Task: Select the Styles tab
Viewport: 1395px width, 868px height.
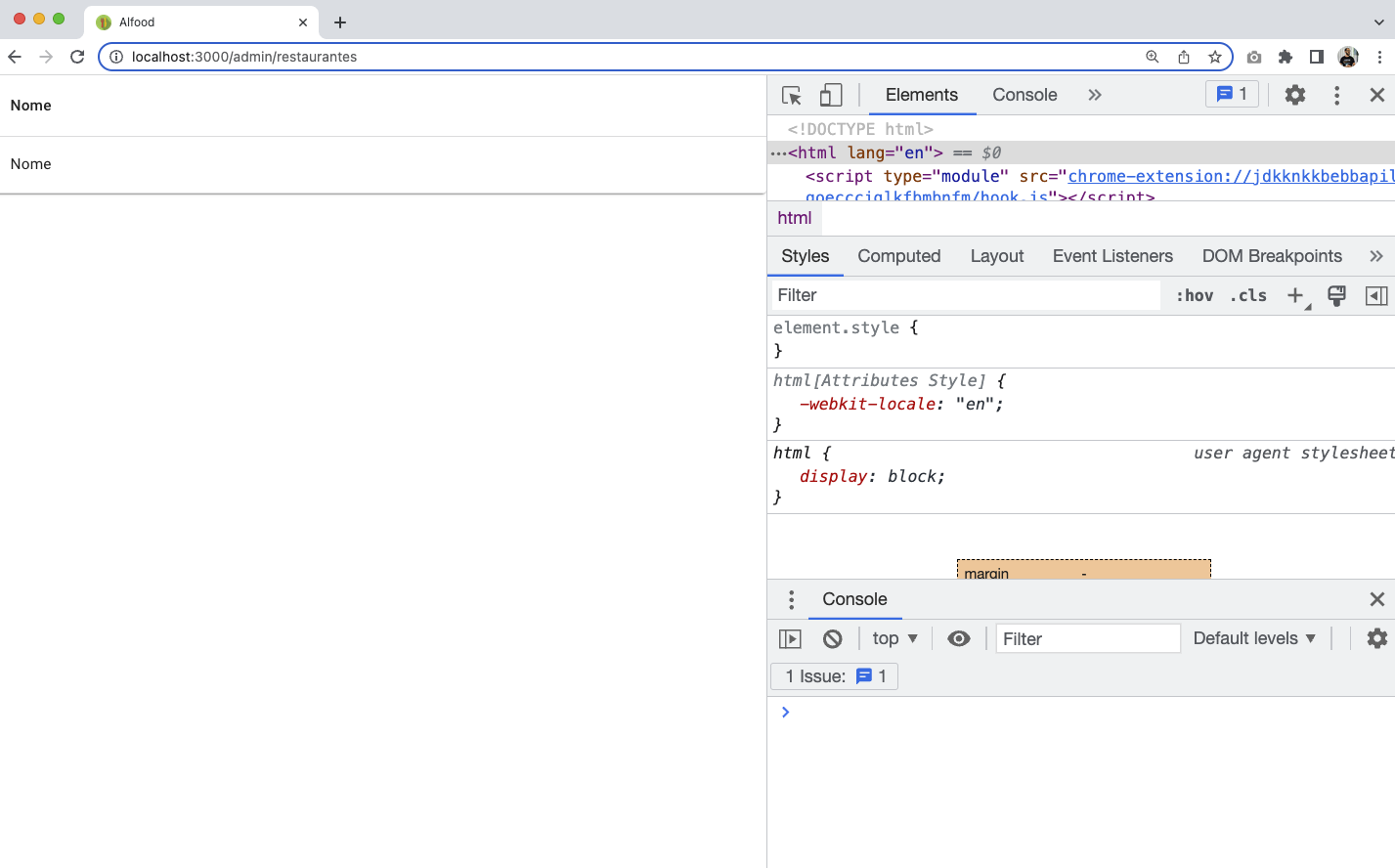Action: point(806,256)
